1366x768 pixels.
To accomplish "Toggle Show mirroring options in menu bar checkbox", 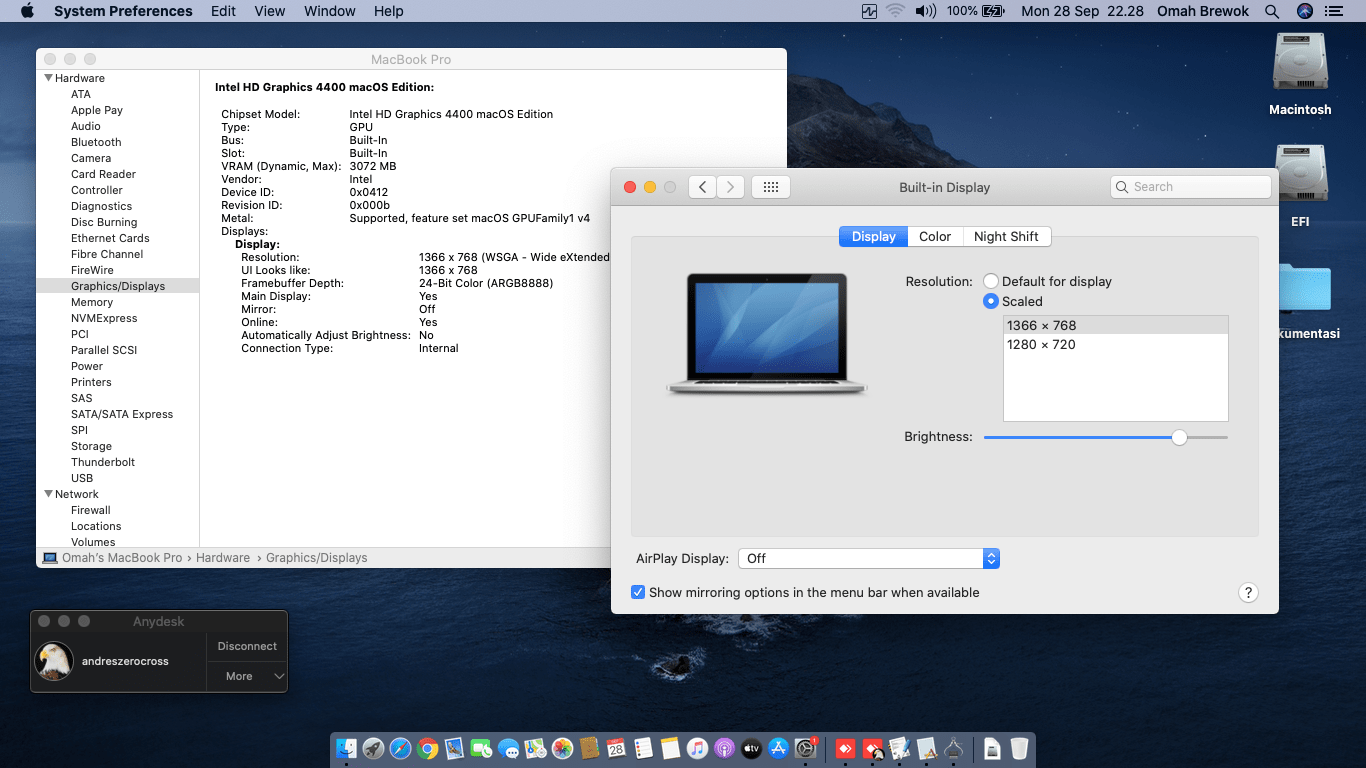I will (638, 592).
